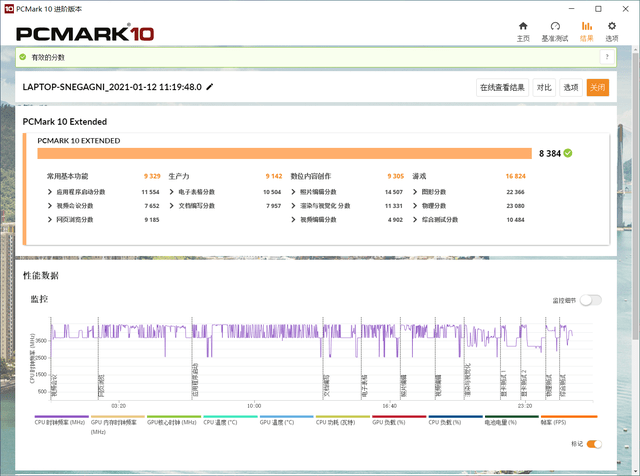The height and width of the screenshot is (476, 640).
Task: Click the 有效的分数 green status icon
Action: 24,59
